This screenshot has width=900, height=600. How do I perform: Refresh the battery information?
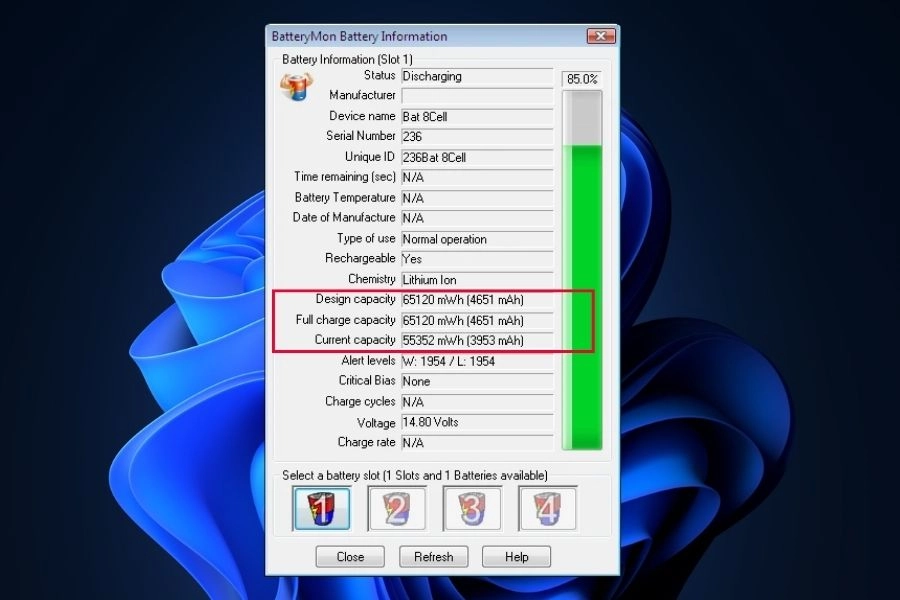(x=433, y=557)
